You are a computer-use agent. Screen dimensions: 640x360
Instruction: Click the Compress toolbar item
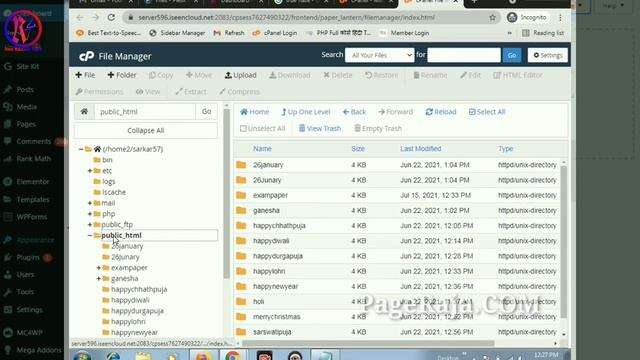[x=239, y=92]
